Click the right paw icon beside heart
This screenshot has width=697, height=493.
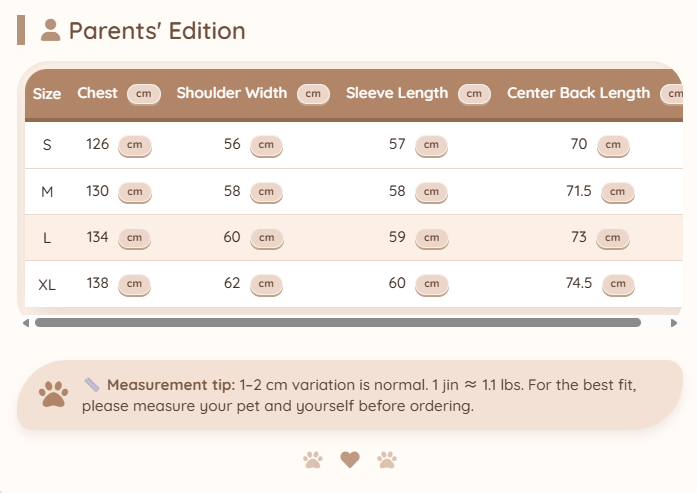tap(387, 460)
